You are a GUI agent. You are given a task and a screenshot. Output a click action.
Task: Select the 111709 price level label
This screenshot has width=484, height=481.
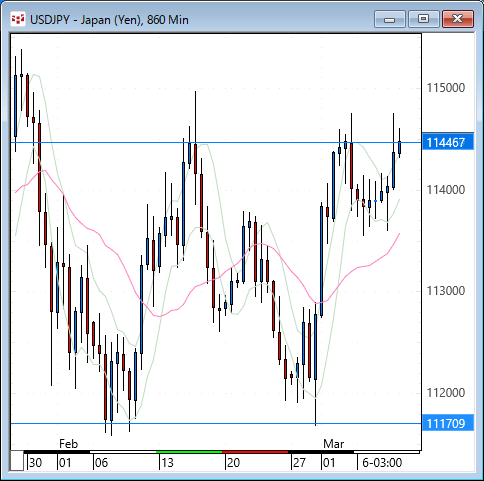click(448, 424)
